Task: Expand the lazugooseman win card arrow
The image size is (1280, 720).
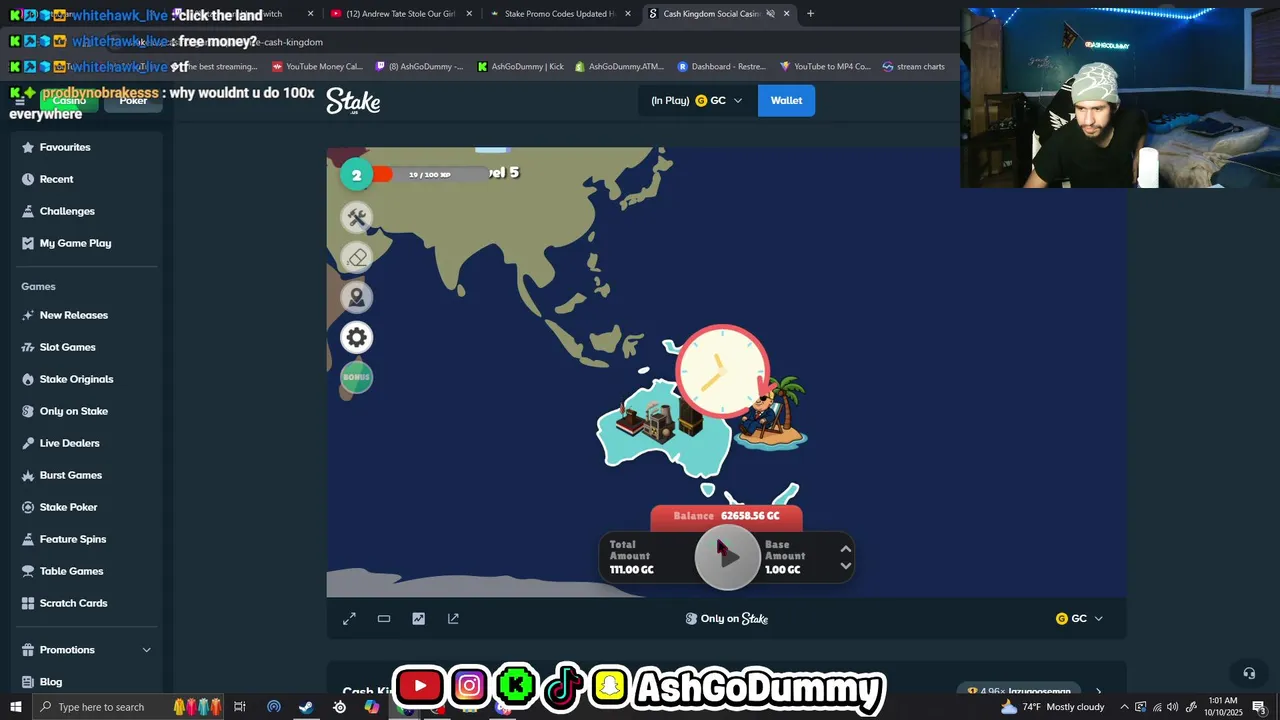Action: click(1098, 691)
